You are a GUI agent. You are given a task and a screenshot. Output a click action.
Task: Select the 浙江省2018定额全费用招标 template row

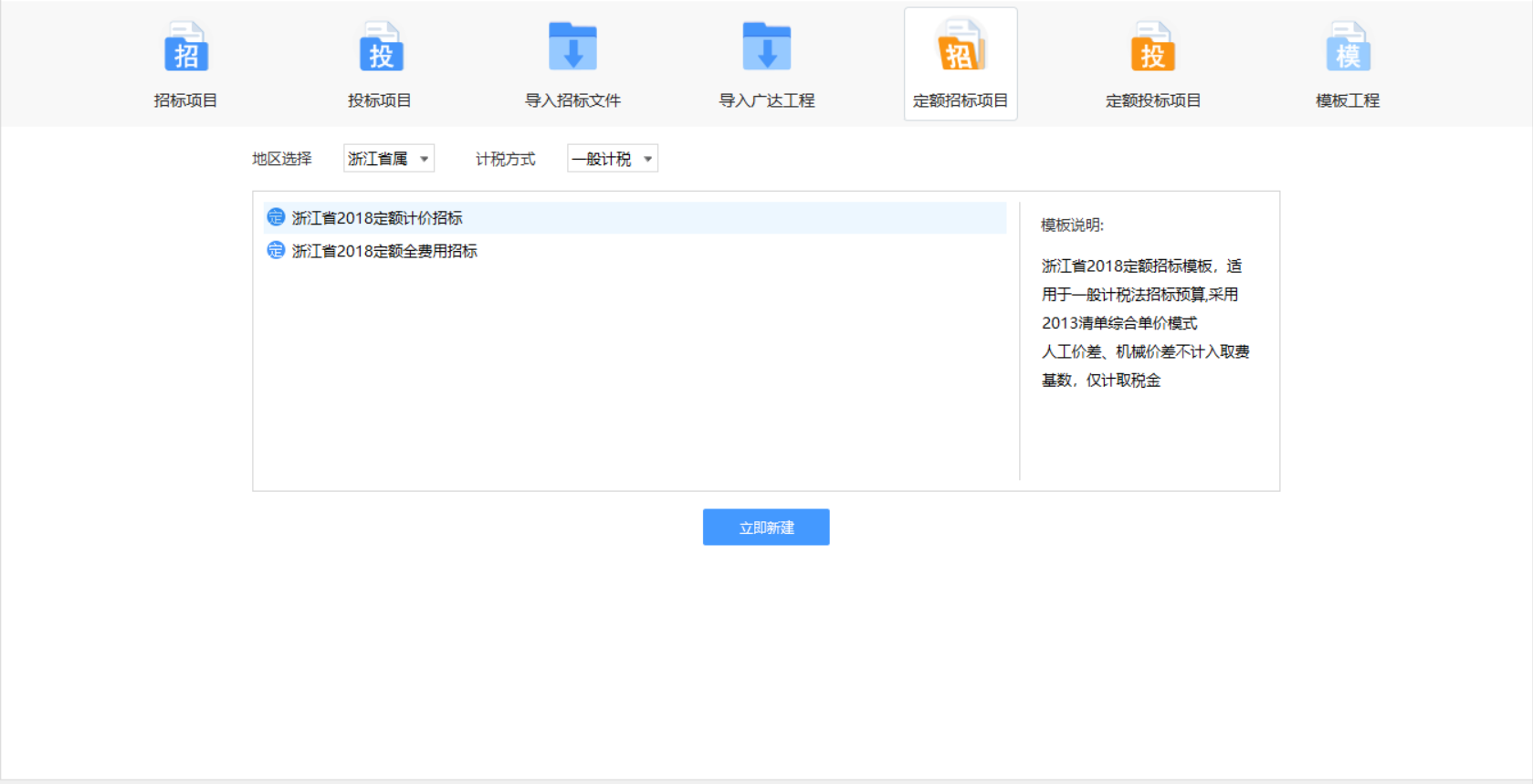[635, 250]
